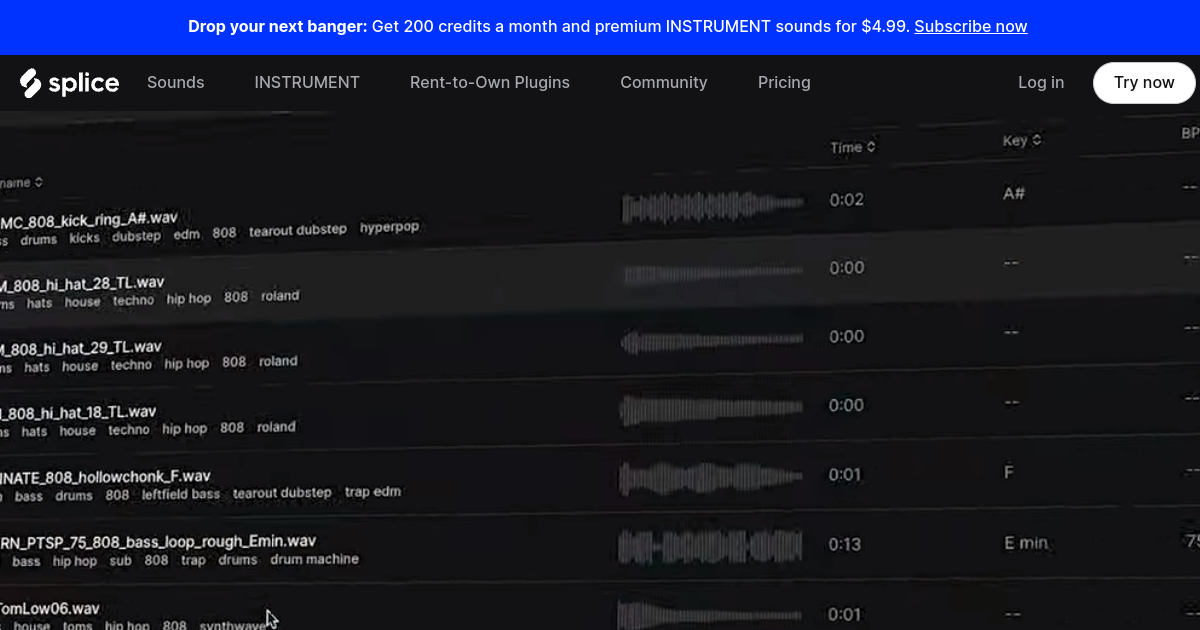Click the 0:02 duration value
The height and width of the screenshot is (630, 1200).
[846, 200]
